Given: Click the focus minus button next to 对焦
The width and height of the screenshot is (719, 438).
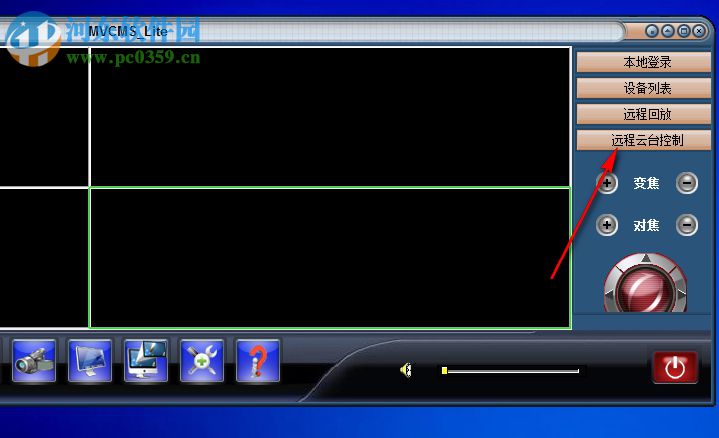Looking at the screenshot, I should tap(687, 225).
